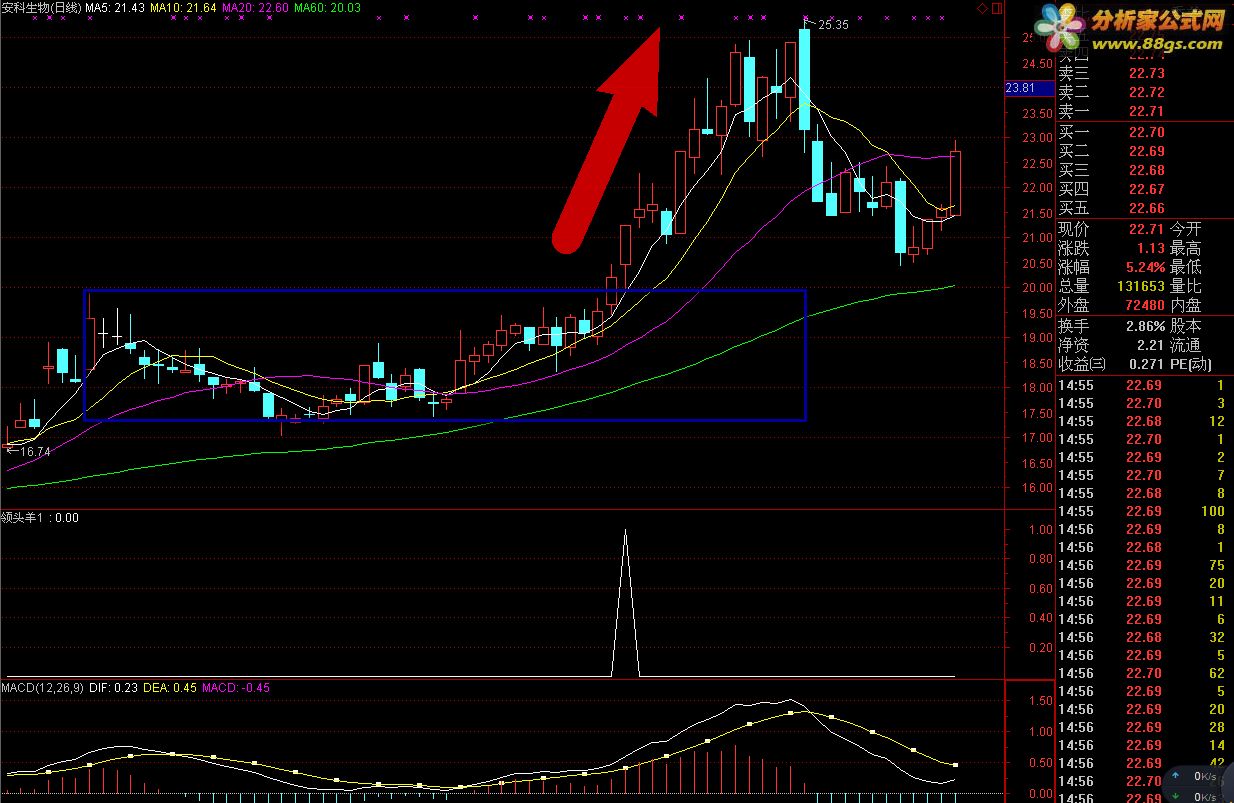1234x803 pixels.
Task: Select the 卖二 22.72 ask row
Action: [1145, 92]
